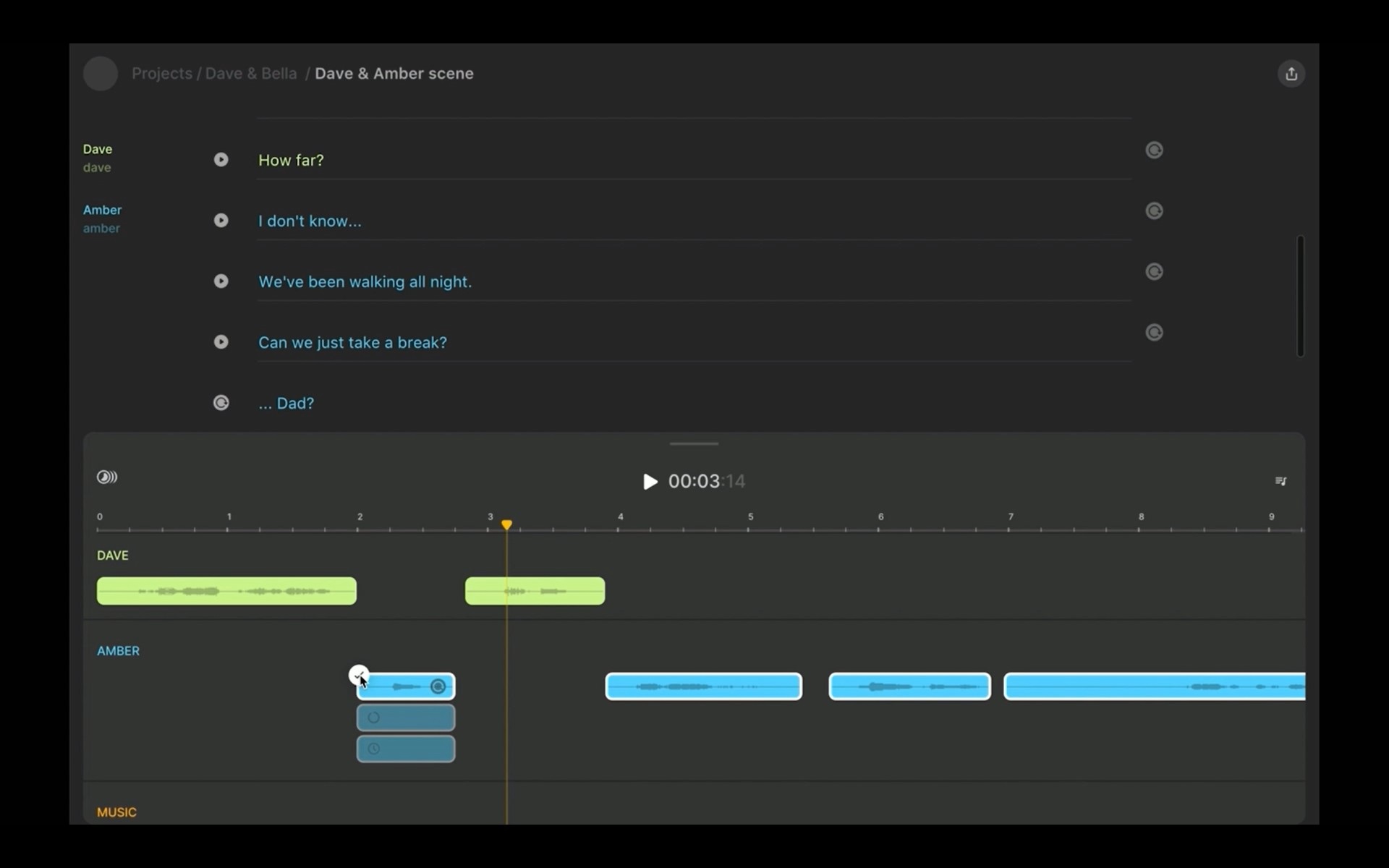
Task: Play "We've been walking all night." line
Action: point(221,281)
